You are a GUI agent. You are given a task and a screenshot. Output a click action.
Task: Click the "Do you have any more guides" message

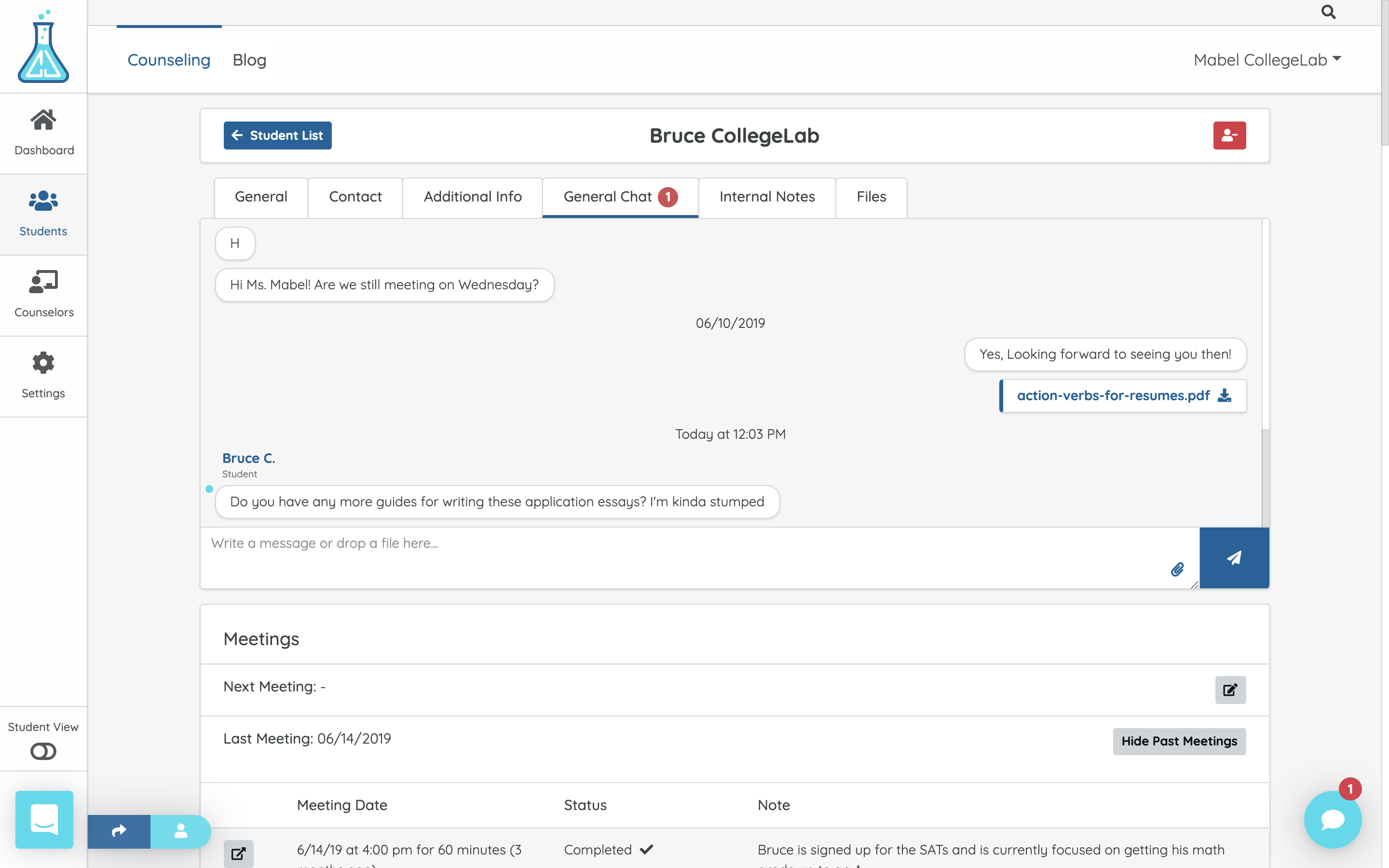coord(497,502)
